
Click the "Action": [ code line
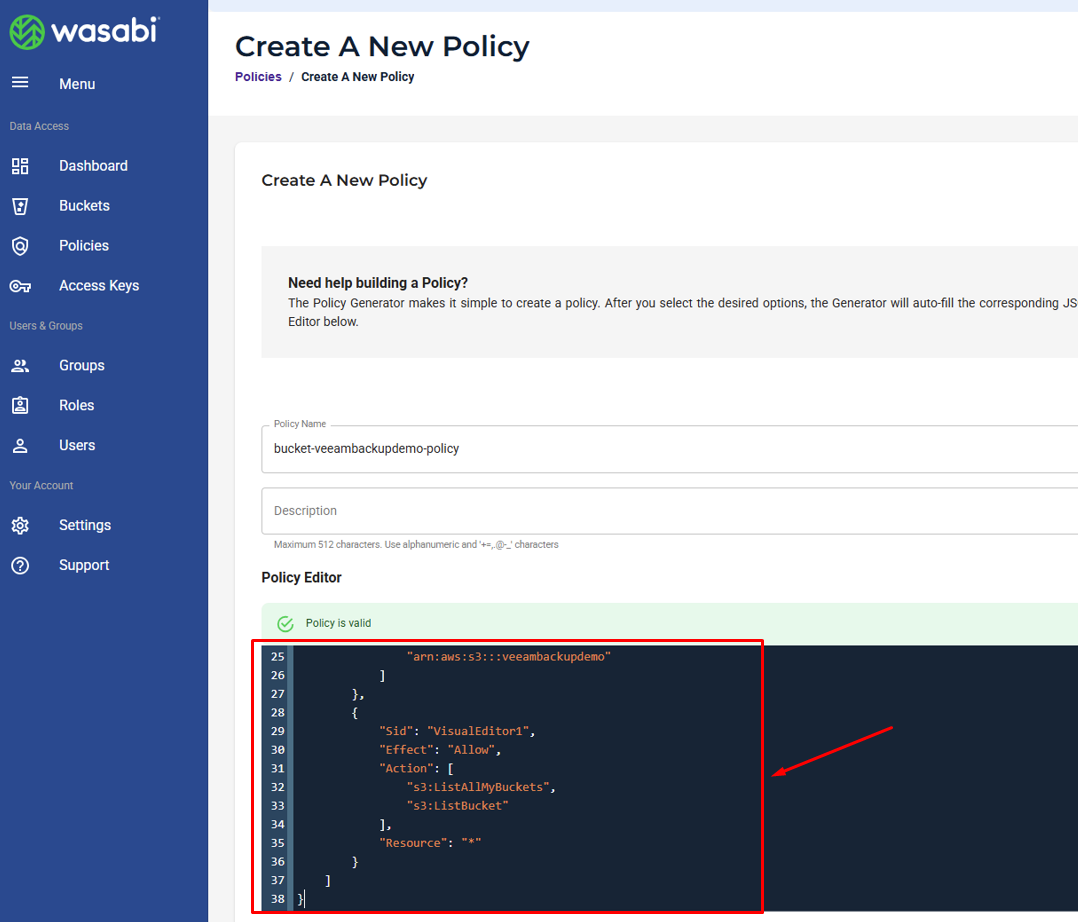point(417,768)
